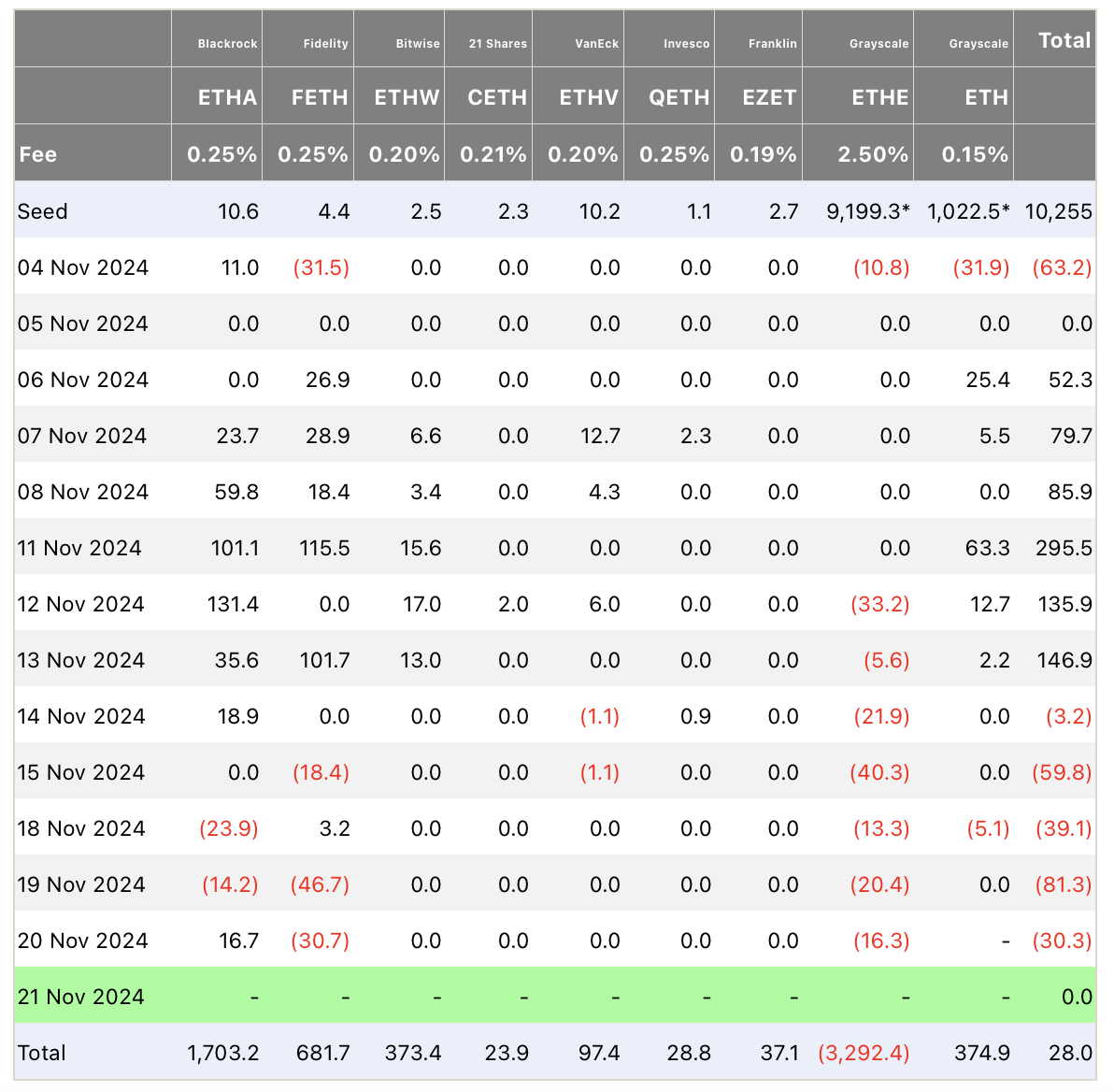Click the Seed row label

click(43, 211)
